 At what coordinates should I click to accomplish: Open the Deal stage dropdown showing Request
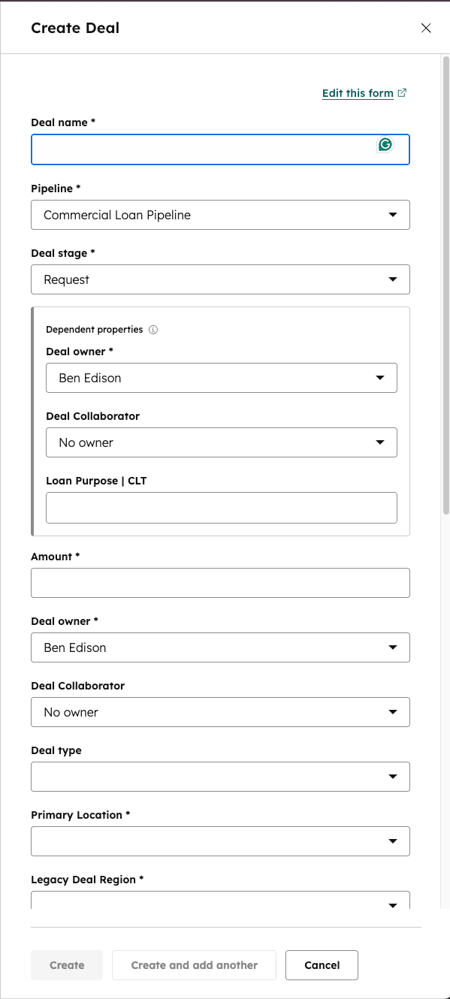click(x=220, y=280)
